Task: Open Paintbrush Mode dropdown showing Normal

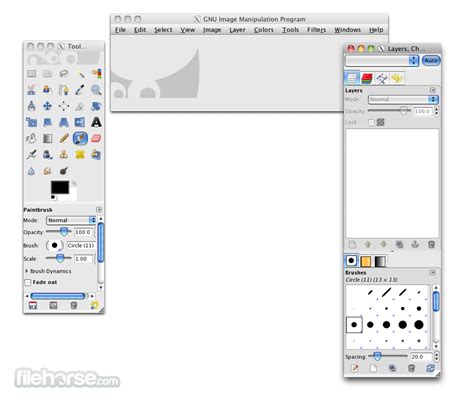Action: pos(71,220)
